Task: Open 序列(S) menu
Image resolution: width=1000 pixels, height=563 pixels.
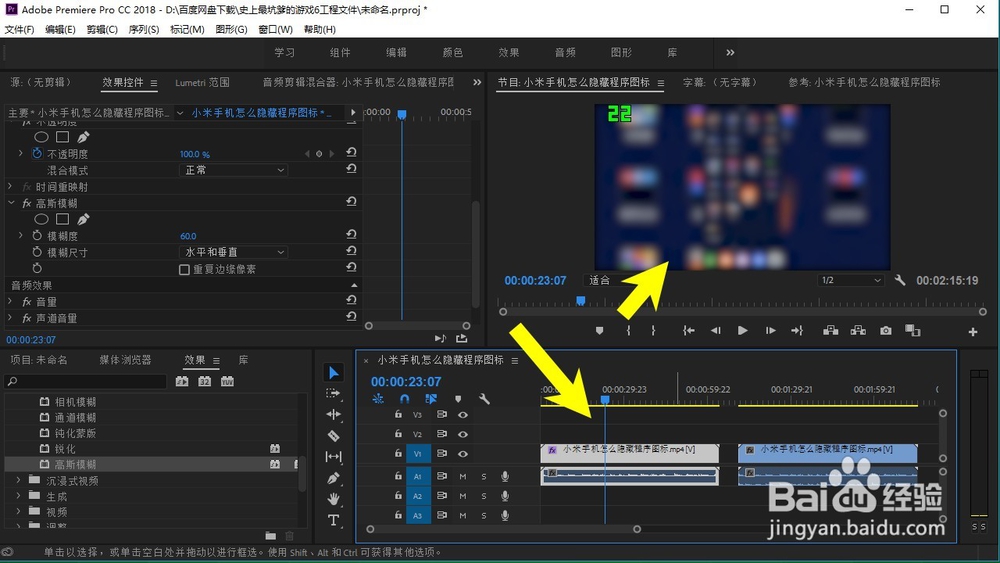Action: click(143, 29)
